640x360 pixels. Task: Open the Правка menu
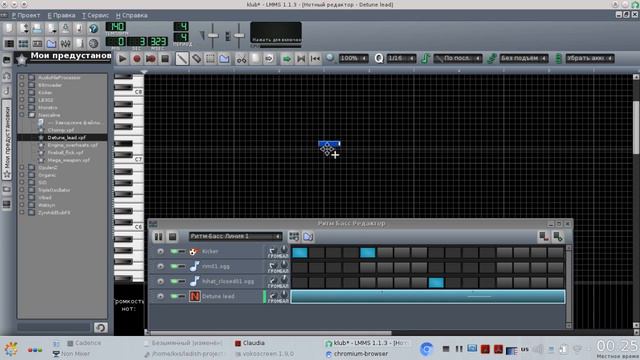tap(61, 15)
